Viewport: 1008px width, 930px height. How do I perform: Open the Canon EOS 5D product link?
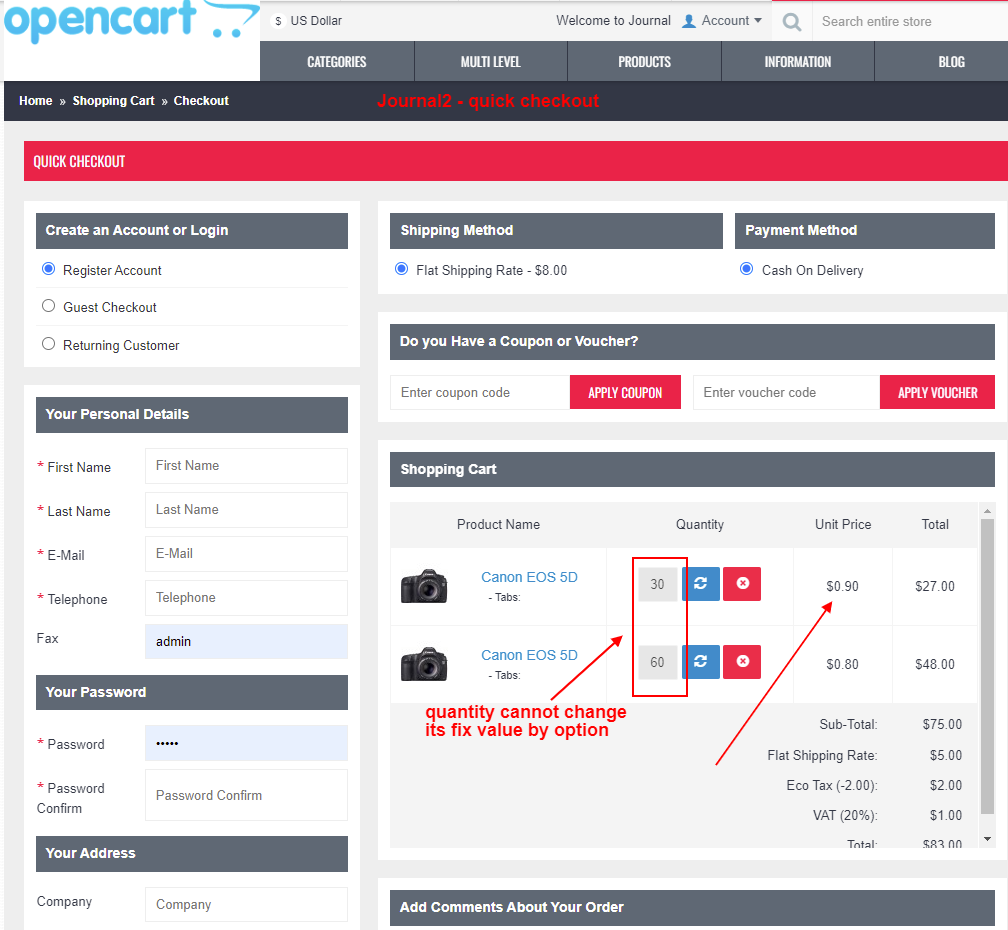pyautogui.click(x=529, y=577)
